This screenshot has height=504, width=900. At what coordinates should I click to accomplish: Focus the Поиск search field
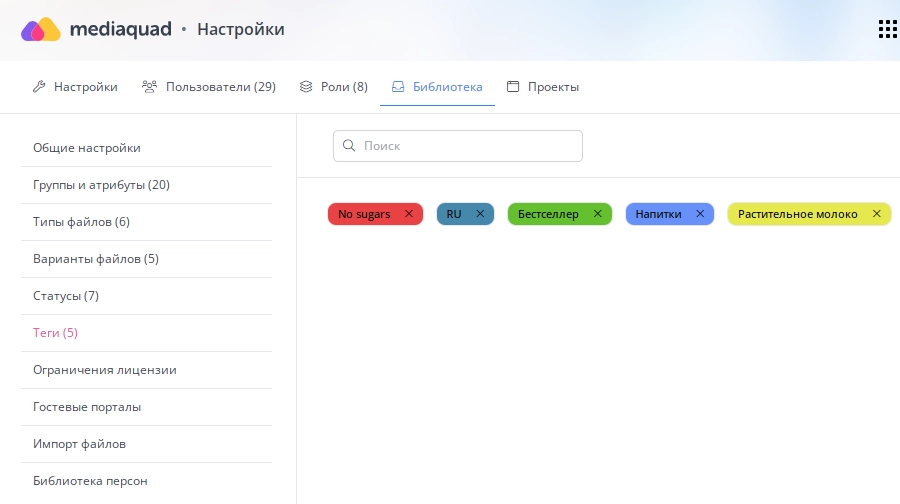pos(458,146)
